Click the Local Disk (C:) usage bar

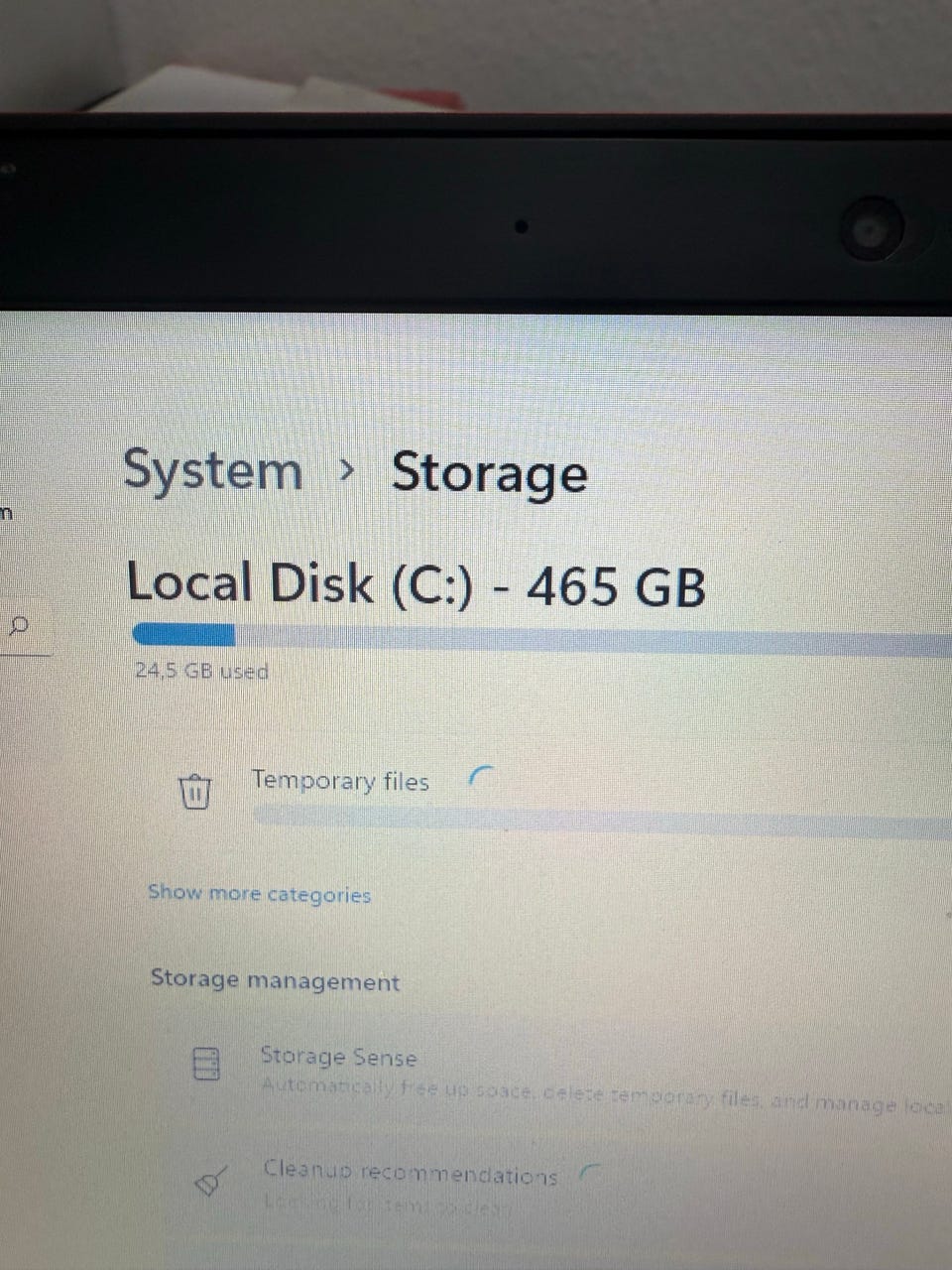coord(541,637)
